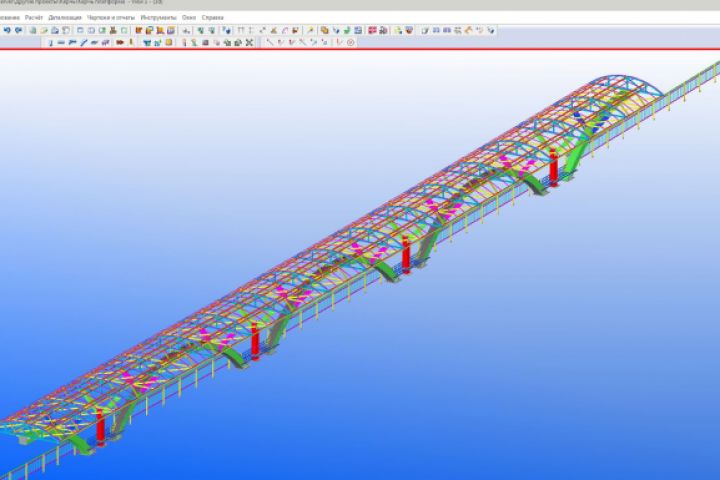The width and height of the screenshot is (720, 480).
Task: Open the Справка menu
Action: click(x=213, y=17)
